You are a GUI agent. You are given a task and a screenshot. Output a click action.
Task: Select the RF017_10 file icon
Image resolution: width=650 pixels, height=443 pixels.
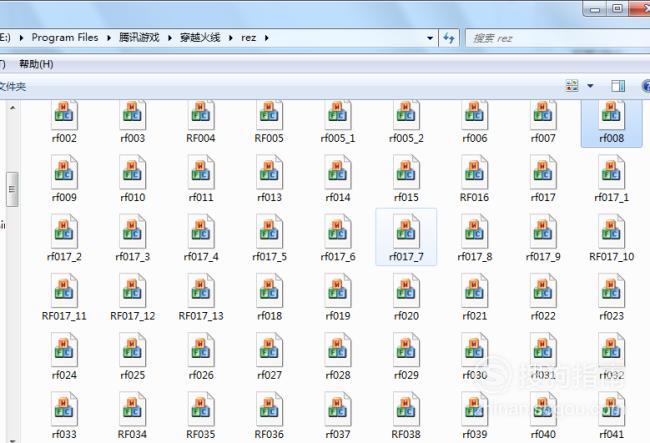(x=611, y=231)
